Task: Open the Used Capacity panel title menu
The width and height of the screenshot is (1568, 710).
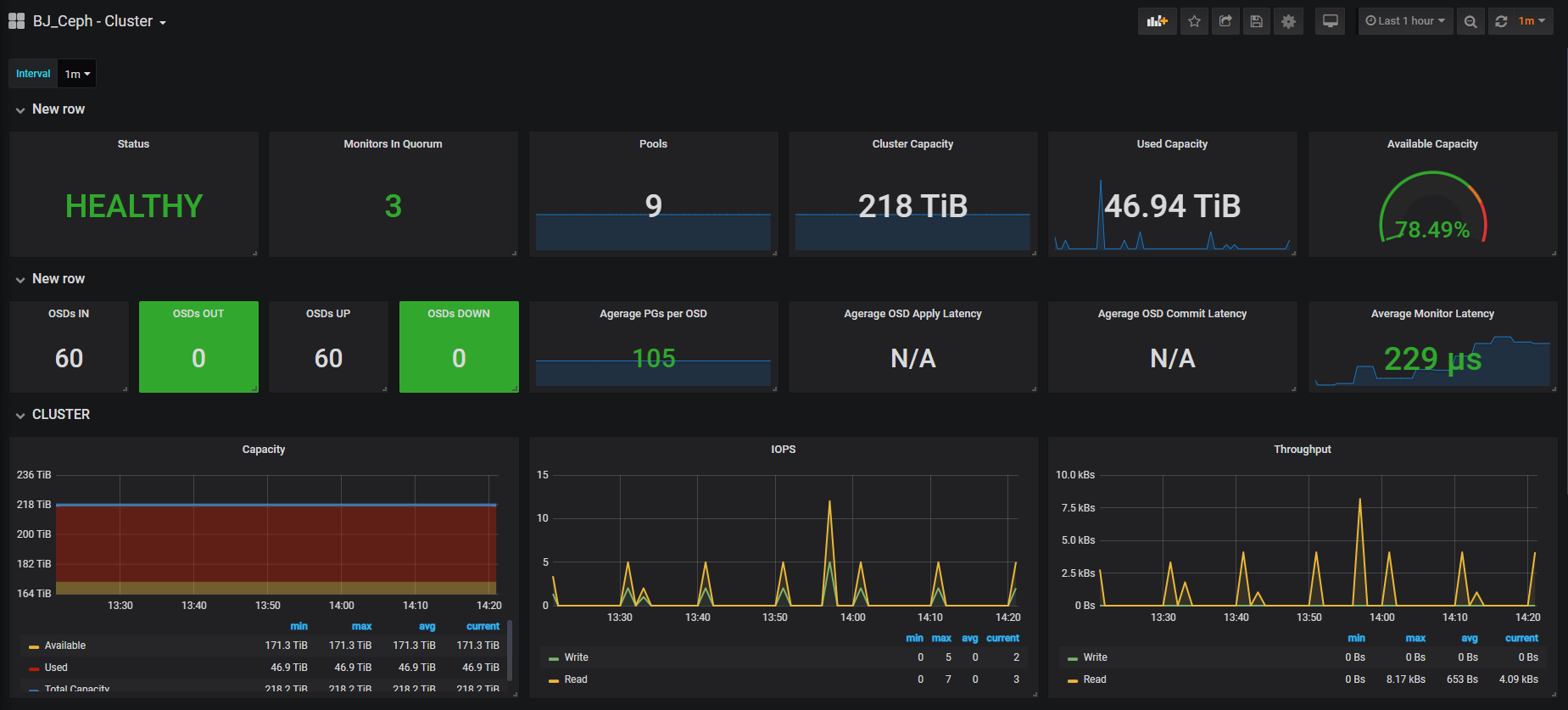Action: click(1172, 144)
